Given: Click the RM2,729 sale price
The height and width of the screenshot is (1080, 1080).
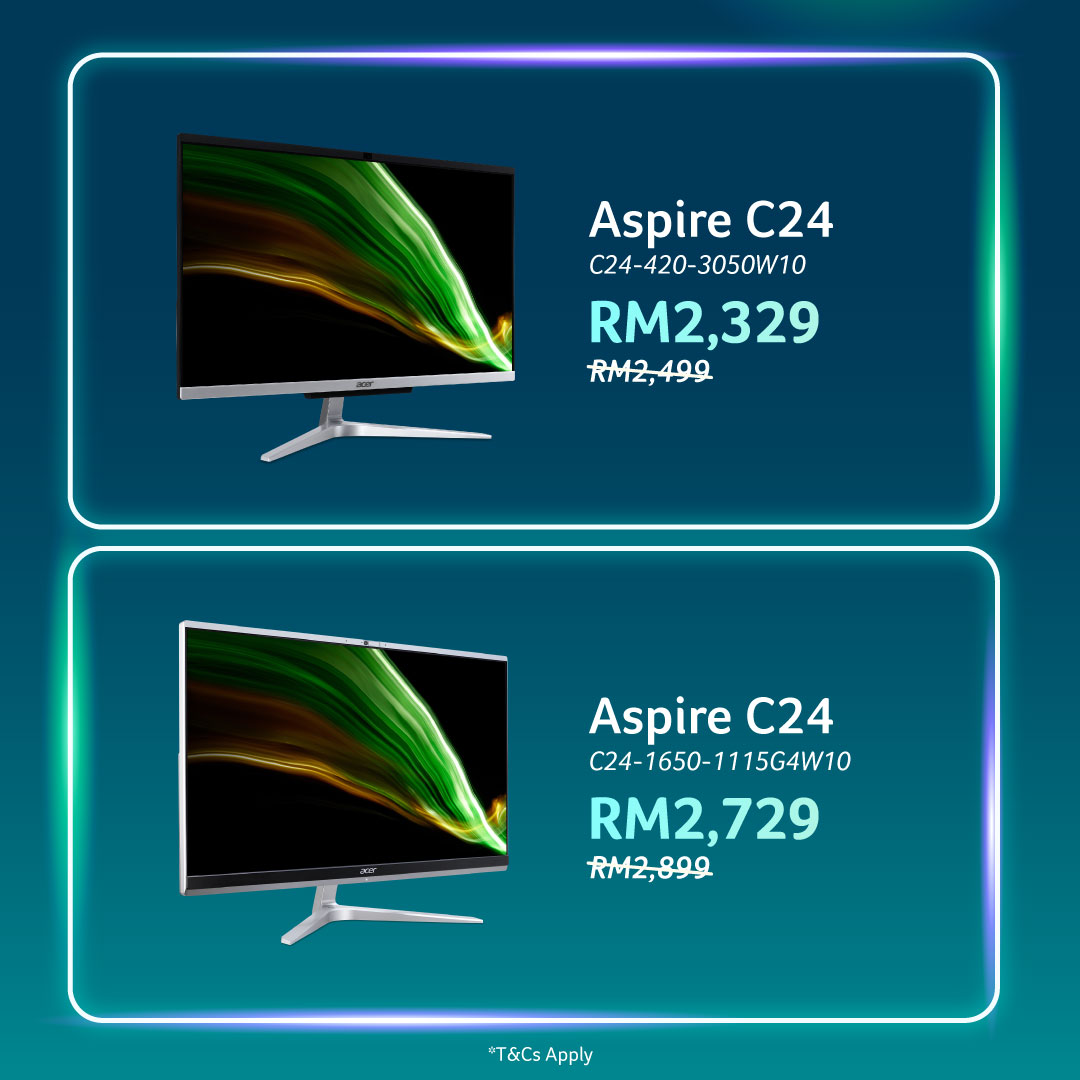Looking at the screenshot, I should tap(704, 818).
